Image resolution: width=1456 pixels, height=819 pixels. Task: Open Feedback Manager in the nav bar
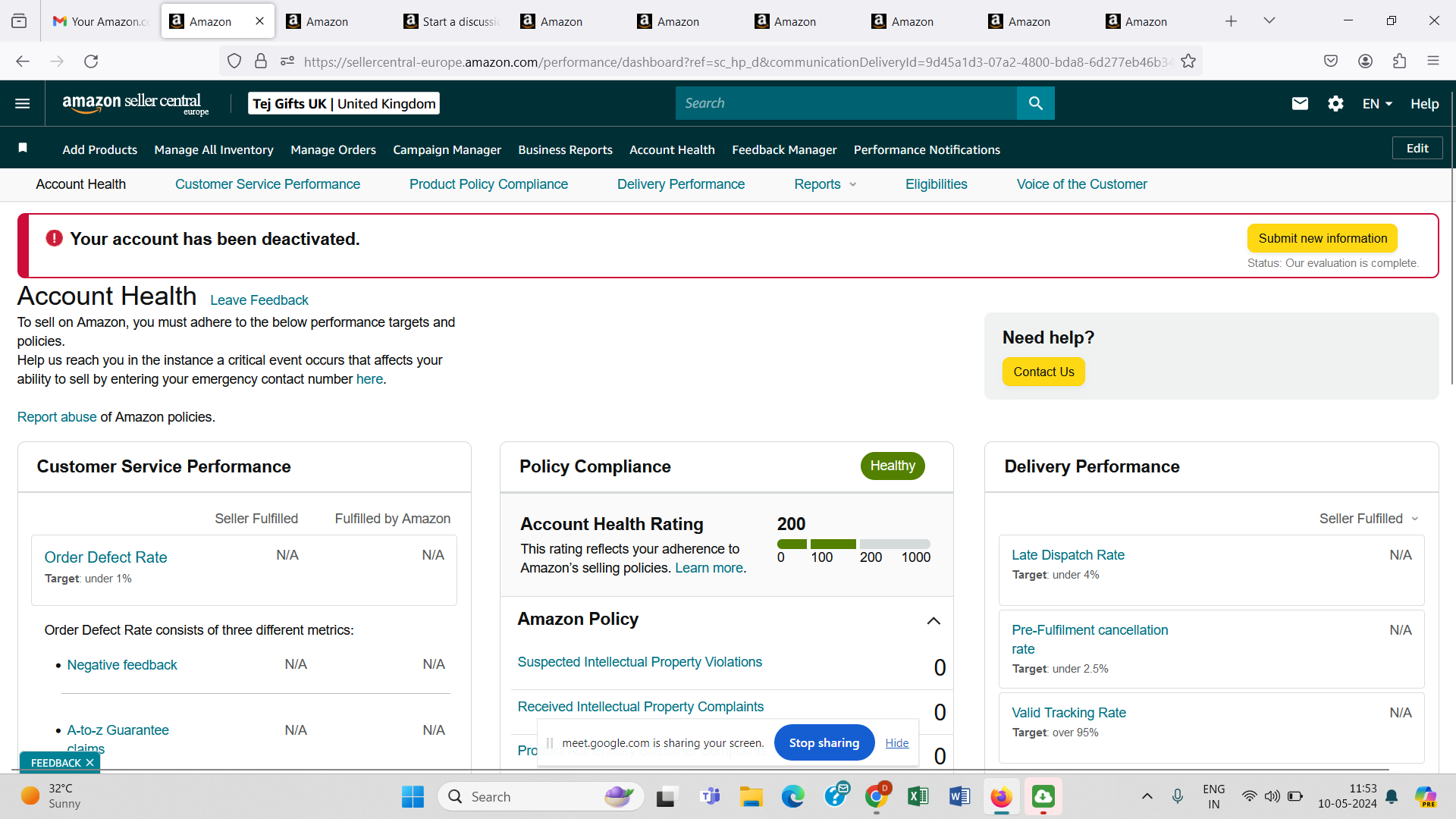pos(784,149)
